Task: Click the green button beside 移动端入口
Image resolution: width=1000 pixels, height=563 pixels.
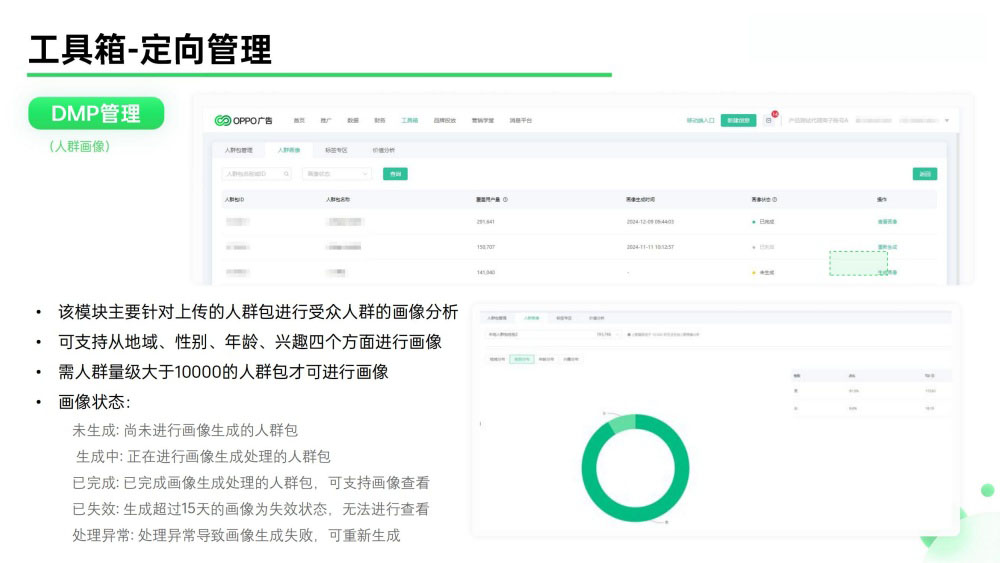Action: click(x=738, y=121)
